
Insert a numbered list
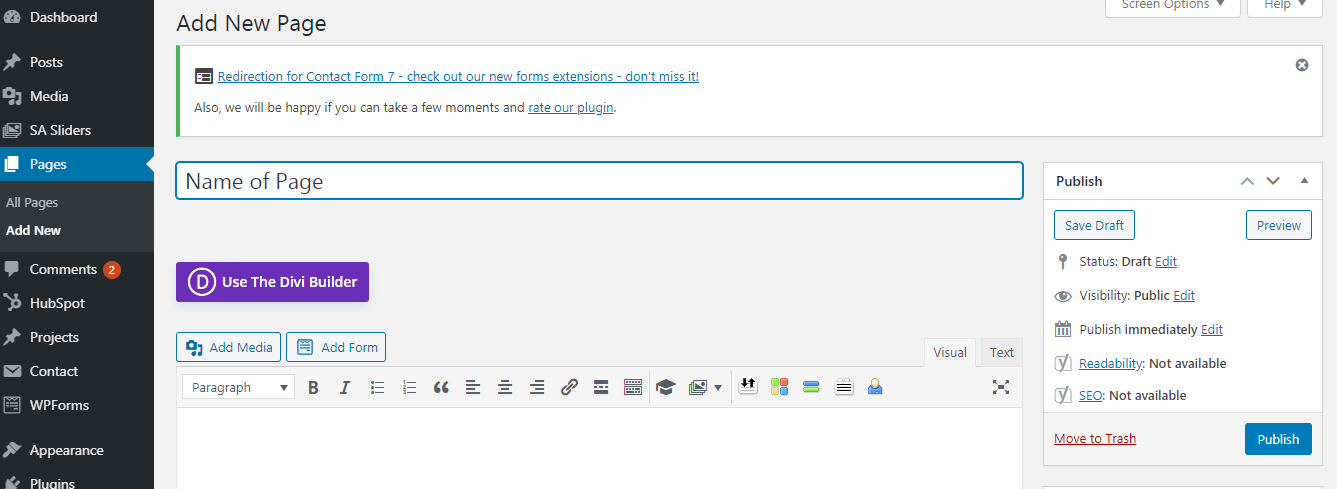pyautogui.click(x=409, y=388)
